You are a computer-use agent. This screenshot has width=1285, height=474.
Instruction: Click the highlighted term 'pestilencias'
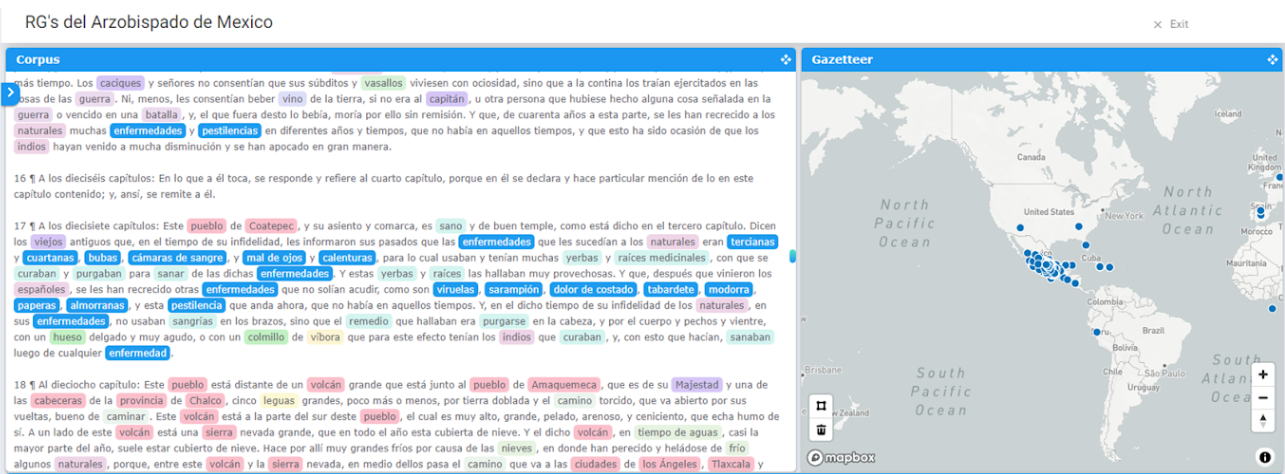(x=230, y=131)
